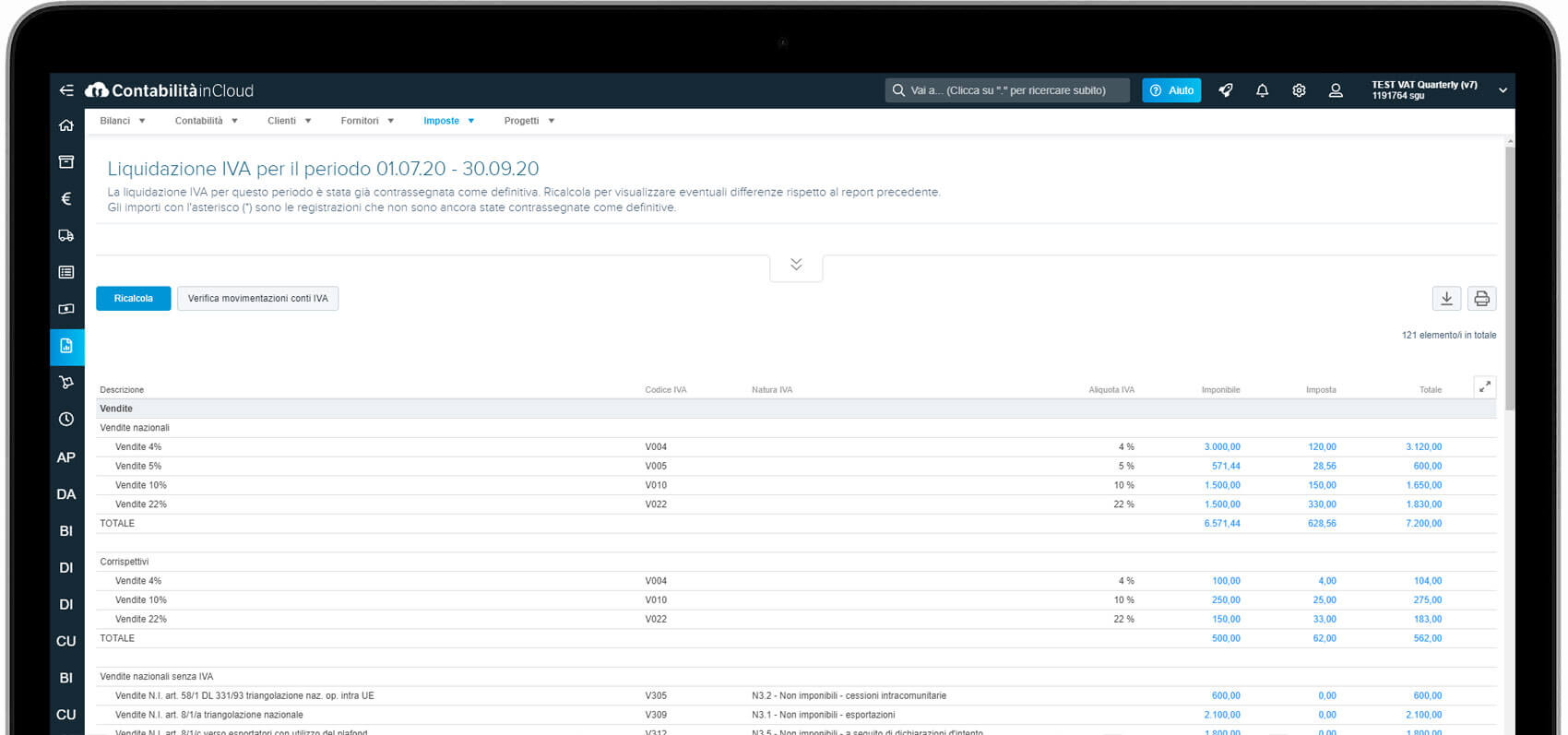Open notifications bell icon

coord(1263,90)
